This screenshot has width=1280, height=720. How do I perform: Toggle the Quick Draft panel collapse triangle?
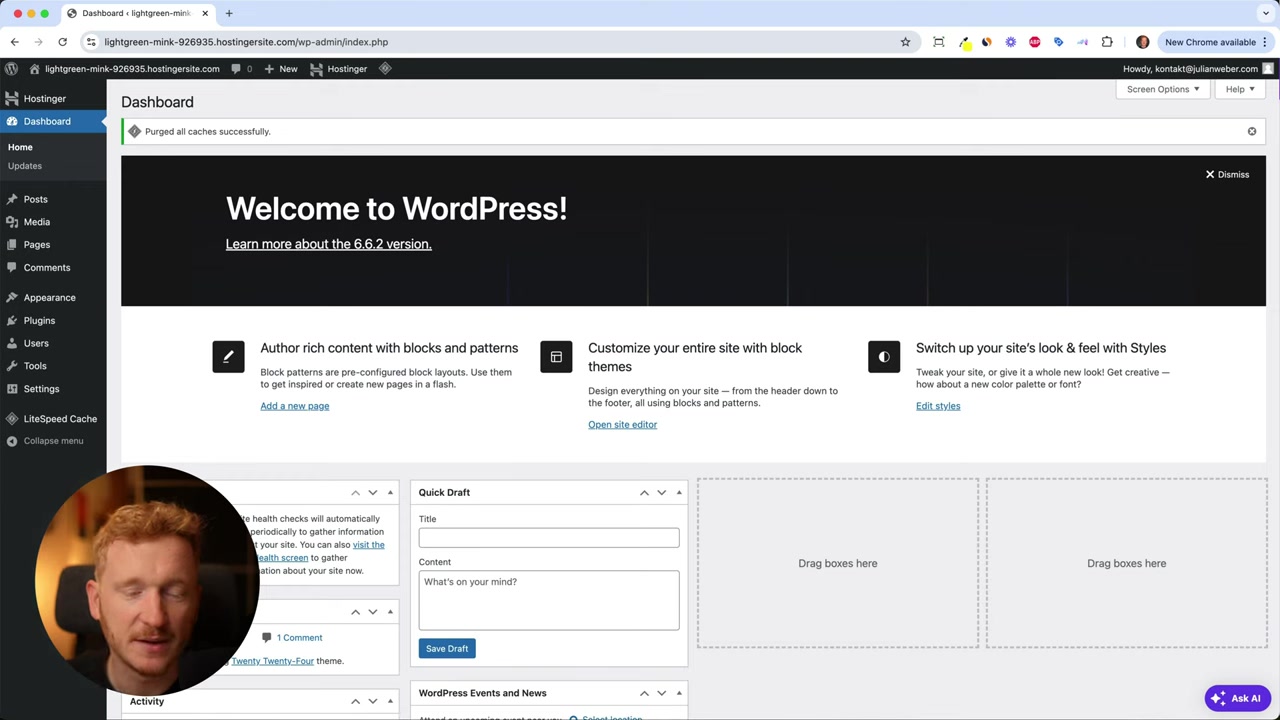pyautogui.click(x=679, y=492)
